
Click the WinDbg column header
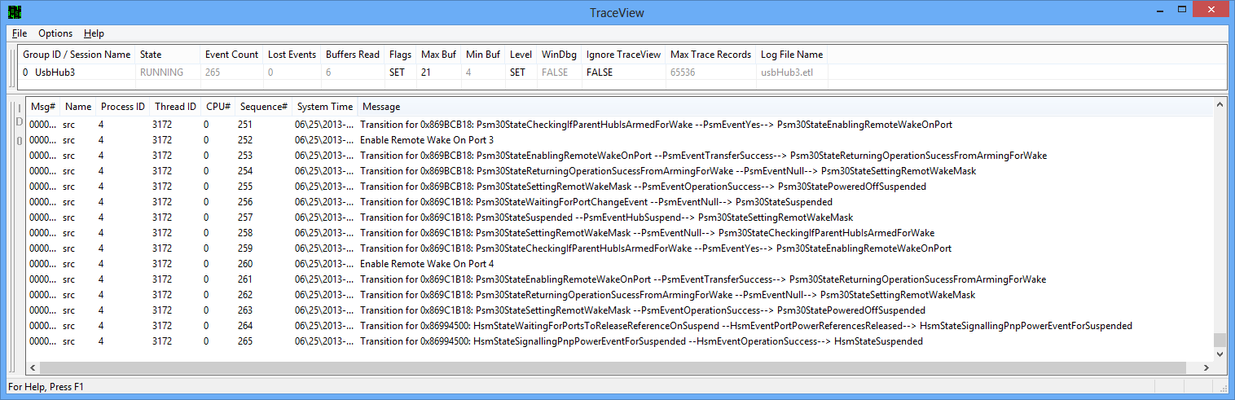pos(559,54)
